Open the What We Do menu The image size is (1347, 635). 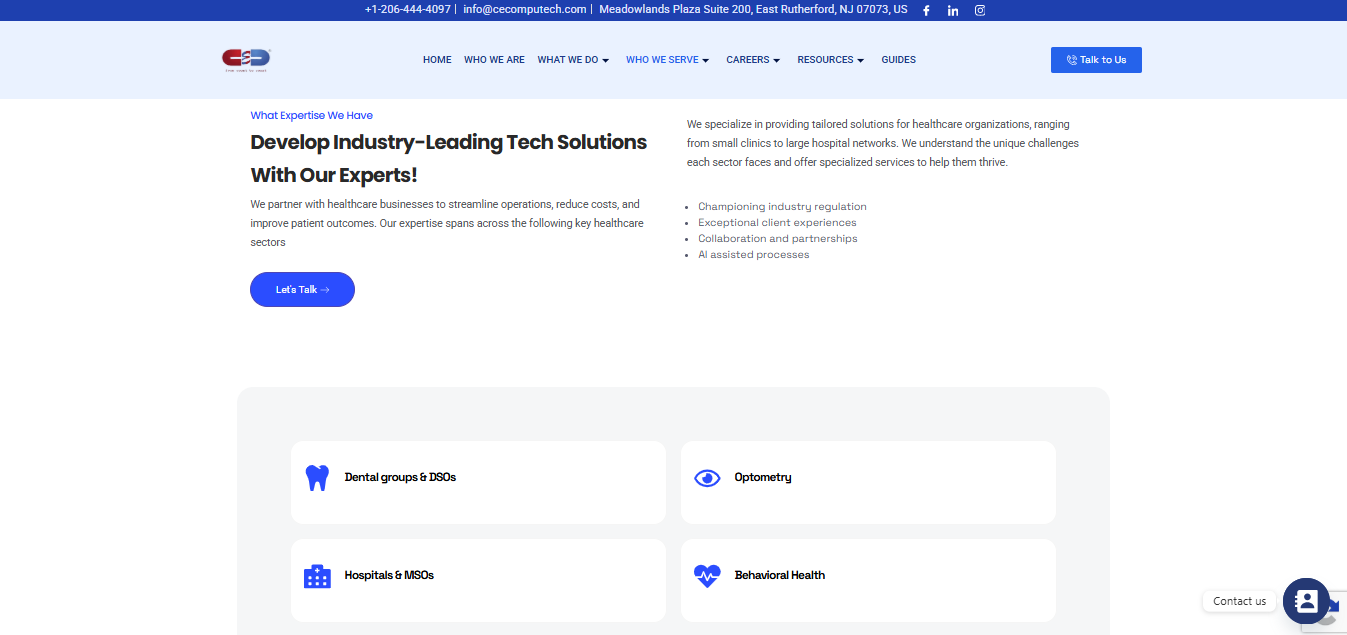point(568,60)
